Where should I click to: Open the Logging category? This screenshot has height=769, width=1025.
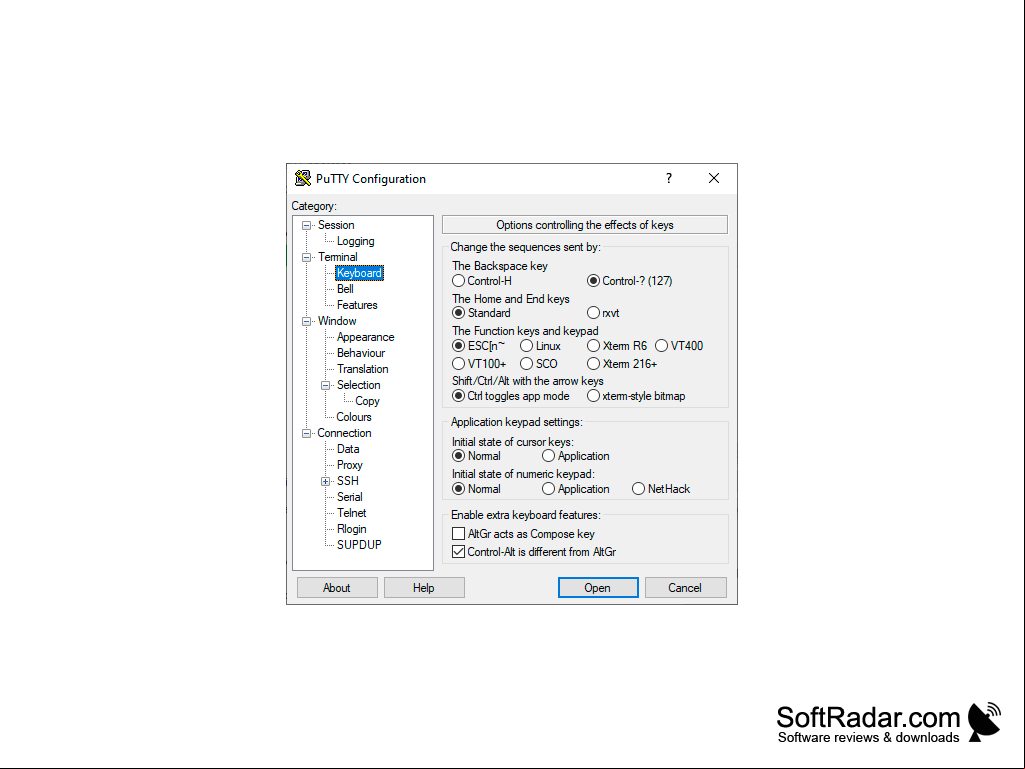click(x=356, y=241)
